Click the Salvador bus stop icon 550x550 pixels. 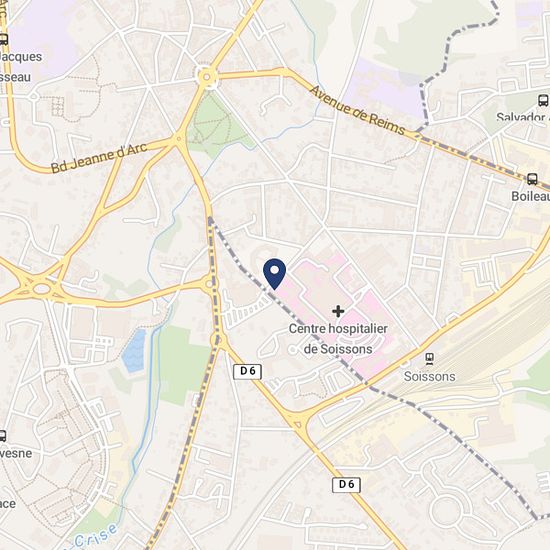pos(543,101)
